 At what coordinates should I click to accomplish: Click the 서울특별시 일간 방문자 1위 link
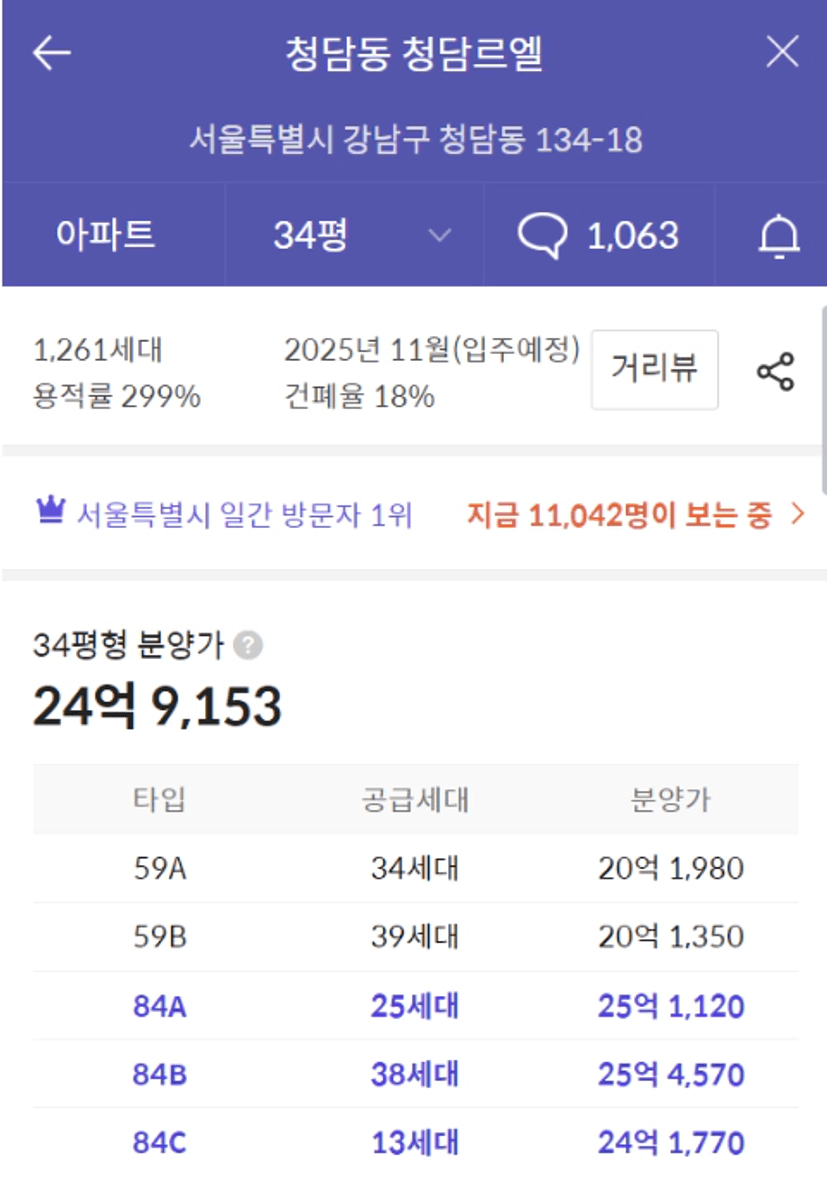coord(244,515)
